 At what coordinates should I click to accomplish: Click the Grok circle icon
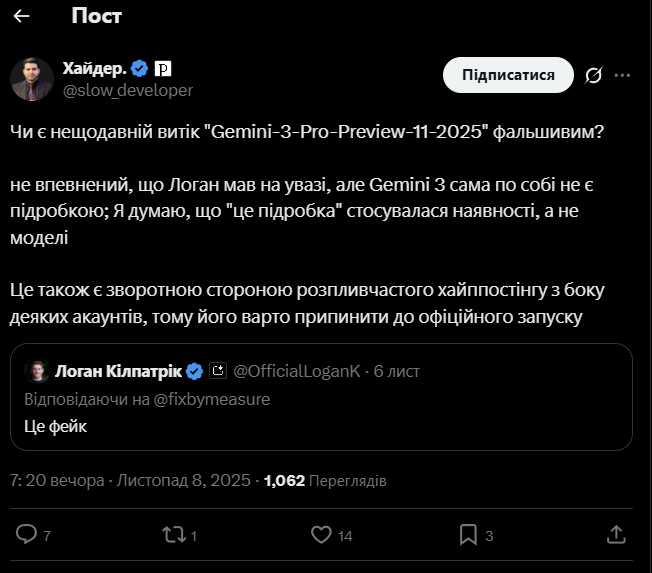pos(593,75)
